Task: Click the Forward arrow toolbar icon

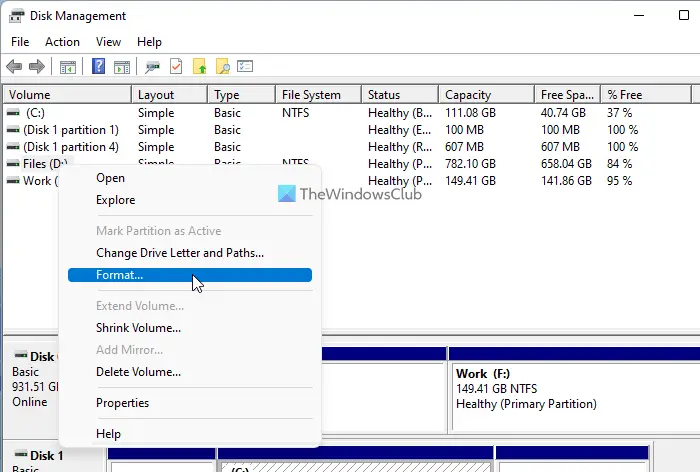Action: (37, 67)
